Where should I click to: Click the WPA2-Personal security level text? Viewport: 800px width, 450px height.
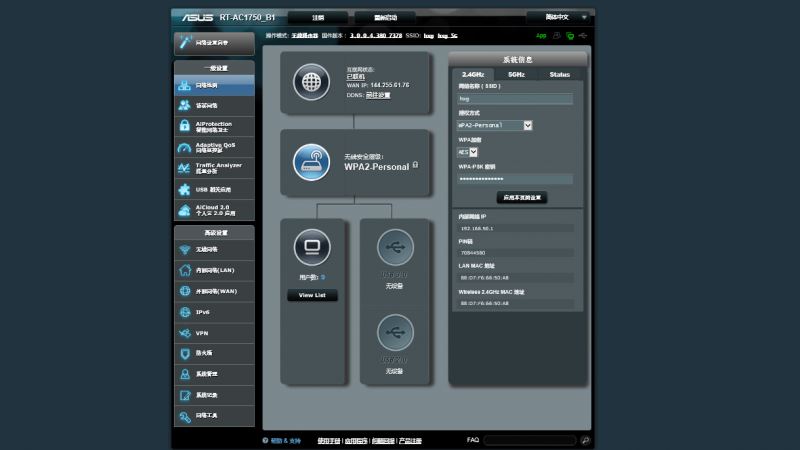click(x=377, y=167)
